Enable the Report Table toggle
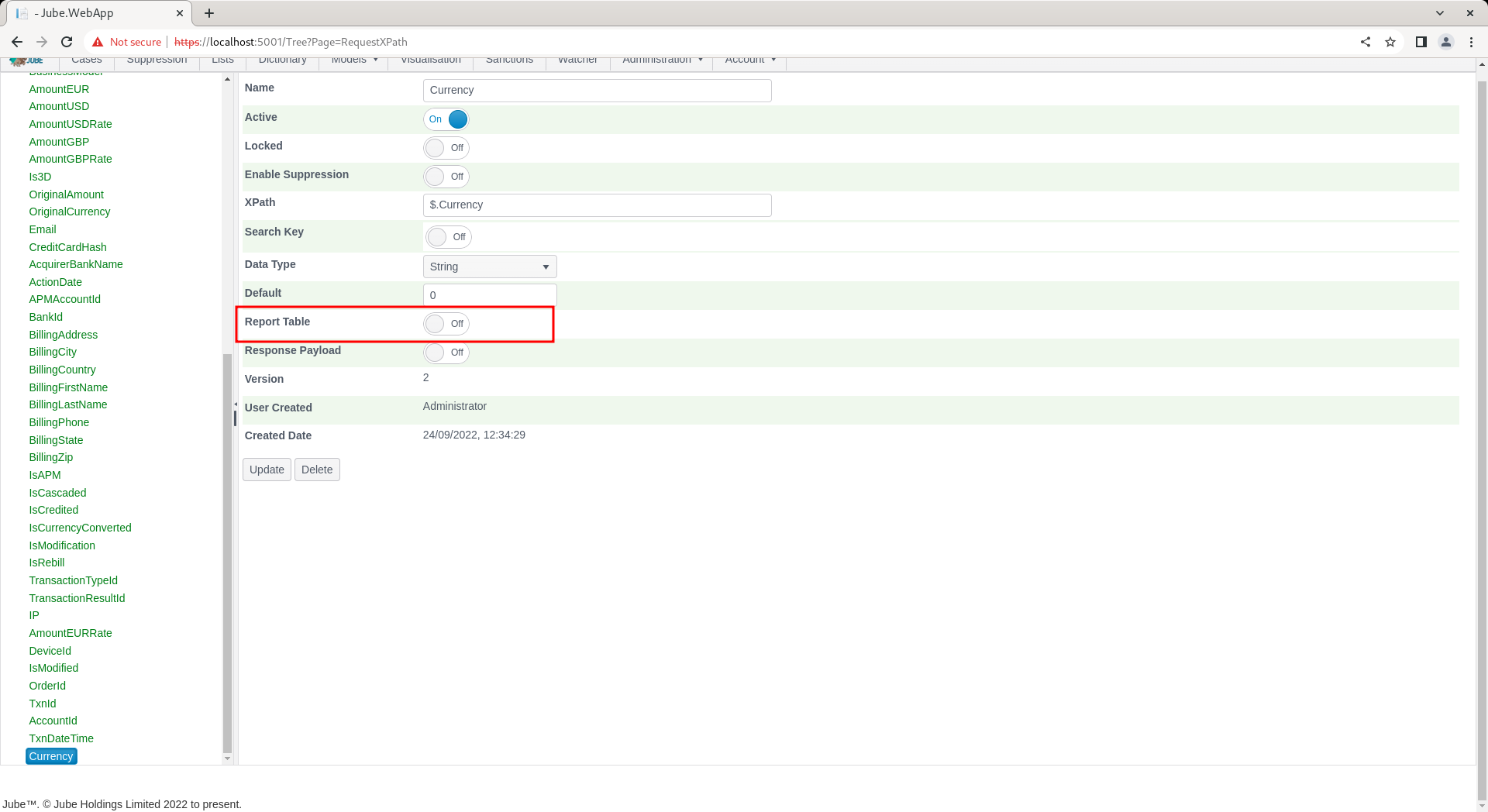This screenshot has height=812, width=1488. (x=446, y=324)
